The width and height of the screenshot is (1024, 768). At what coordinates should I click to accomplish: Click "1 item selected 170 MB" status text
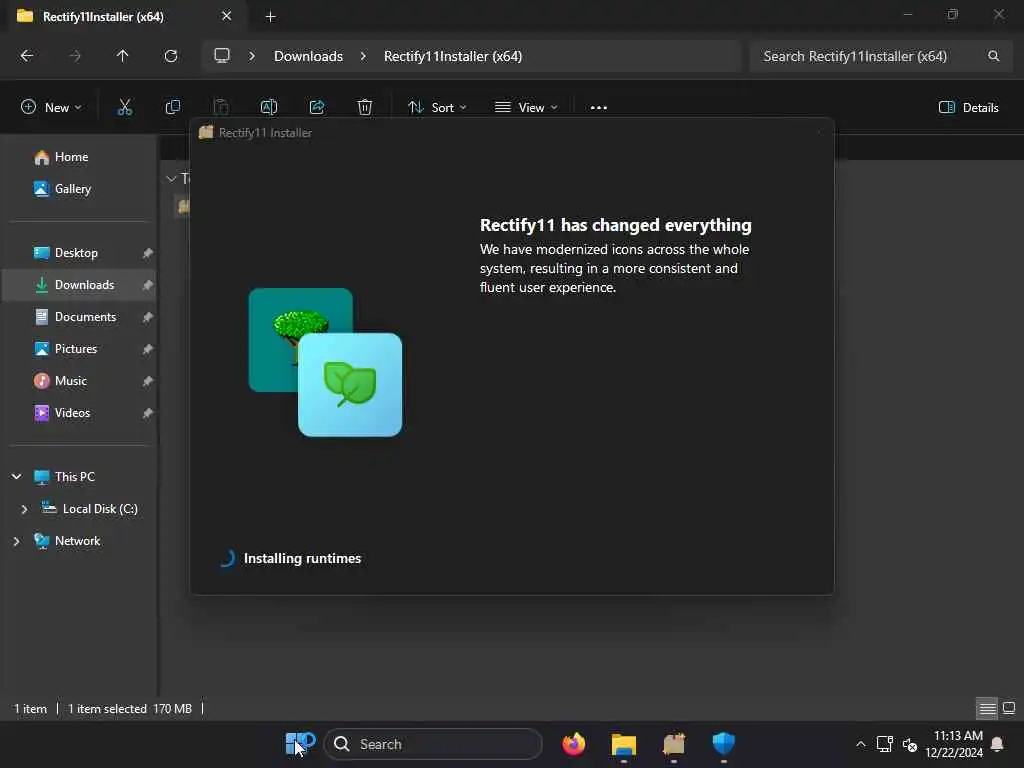pos(130,709)
